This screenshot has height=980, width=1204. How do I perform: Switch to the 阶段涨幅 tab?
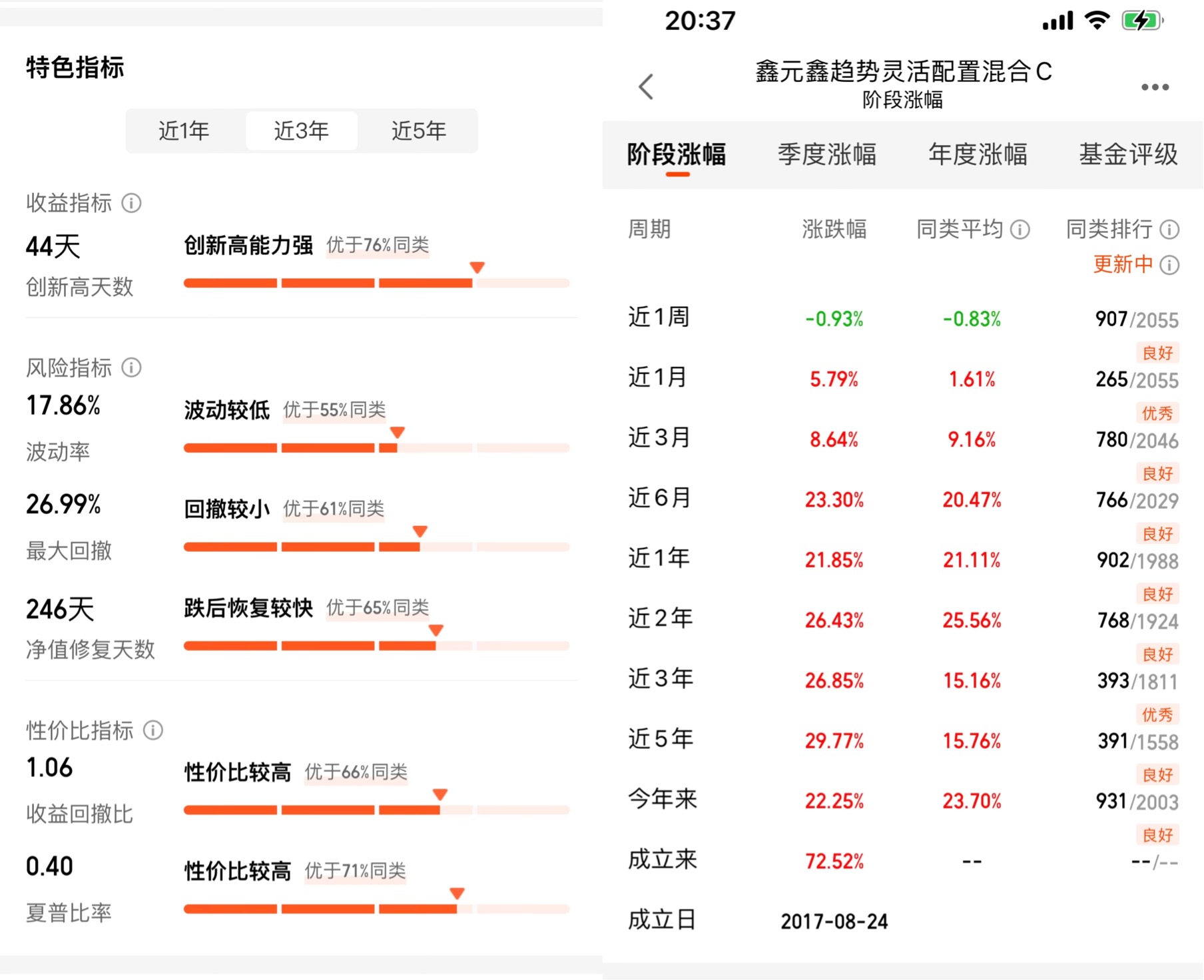pyautogui.click(x=677, y=154)
